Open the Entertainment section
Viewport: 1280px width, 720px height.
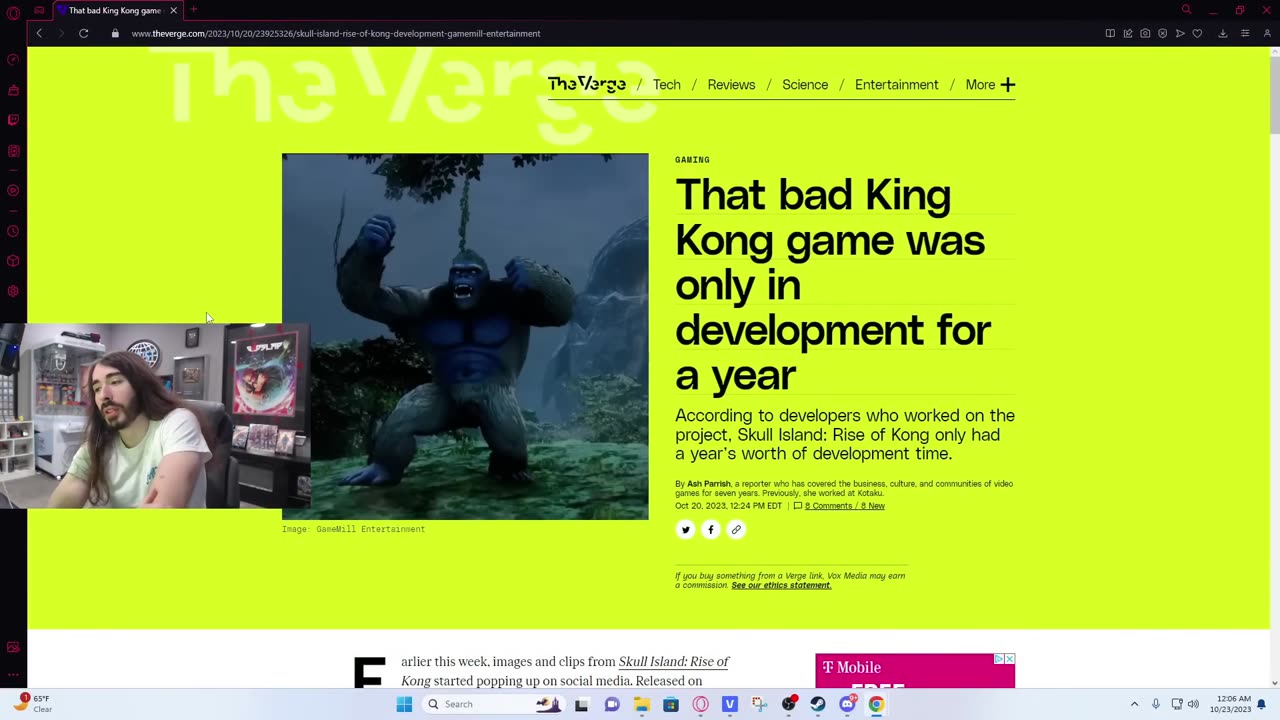tap(897, 85)
